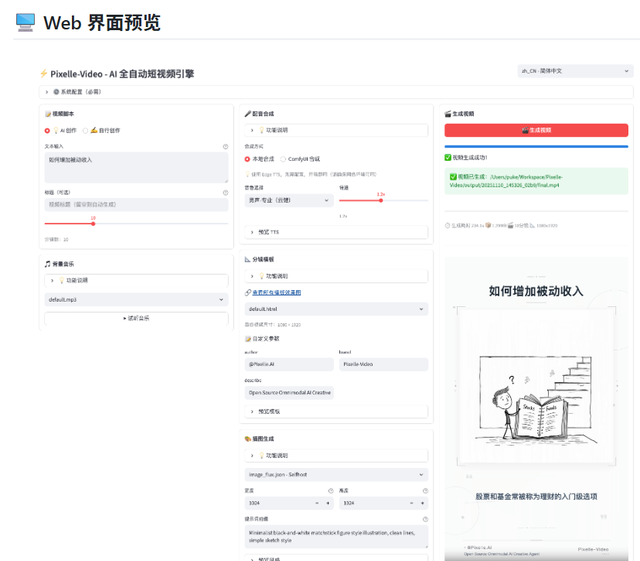640x561 pixels.
Task: Click the gear icon in 系统配置 row
Action: point(56,92)
